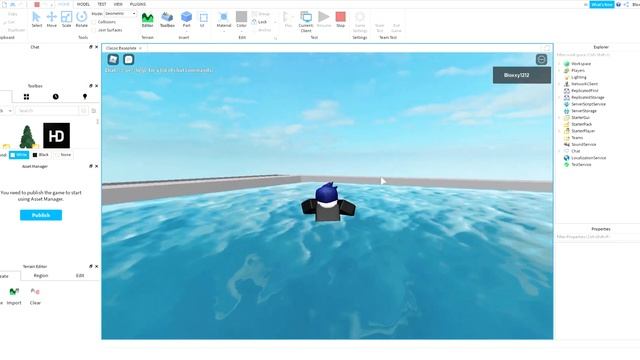
Task: Expand the StarterPlayer node
Action: point(560,131)
